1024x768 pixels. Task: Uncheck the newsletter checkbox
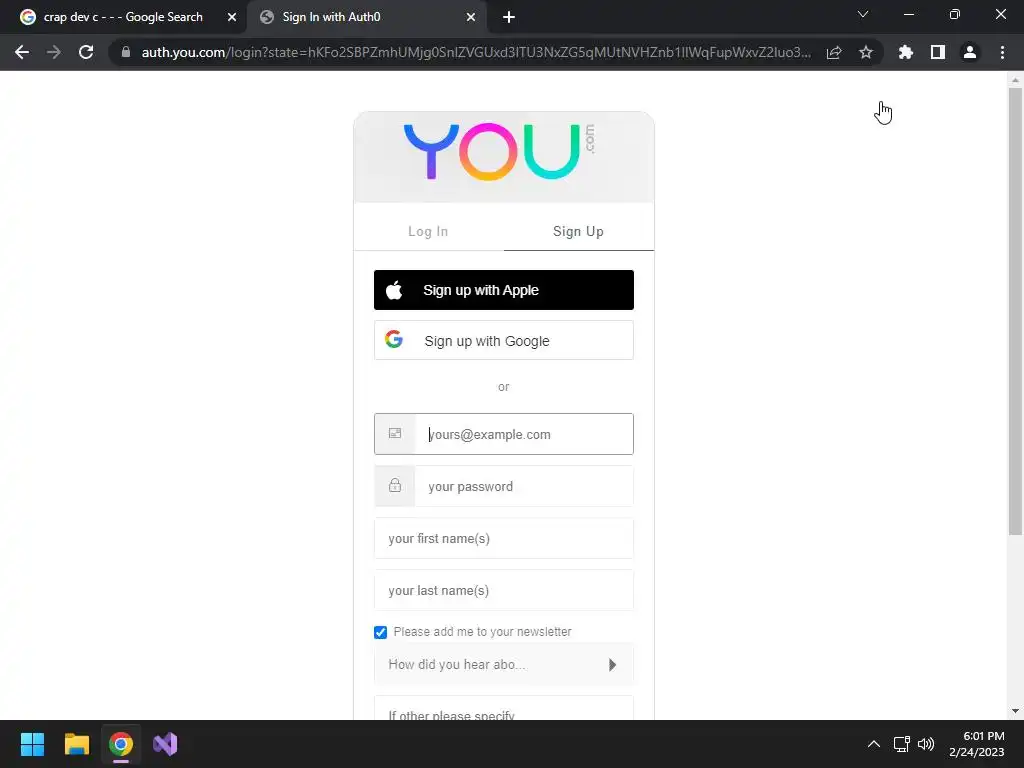(x=381, y=632)
